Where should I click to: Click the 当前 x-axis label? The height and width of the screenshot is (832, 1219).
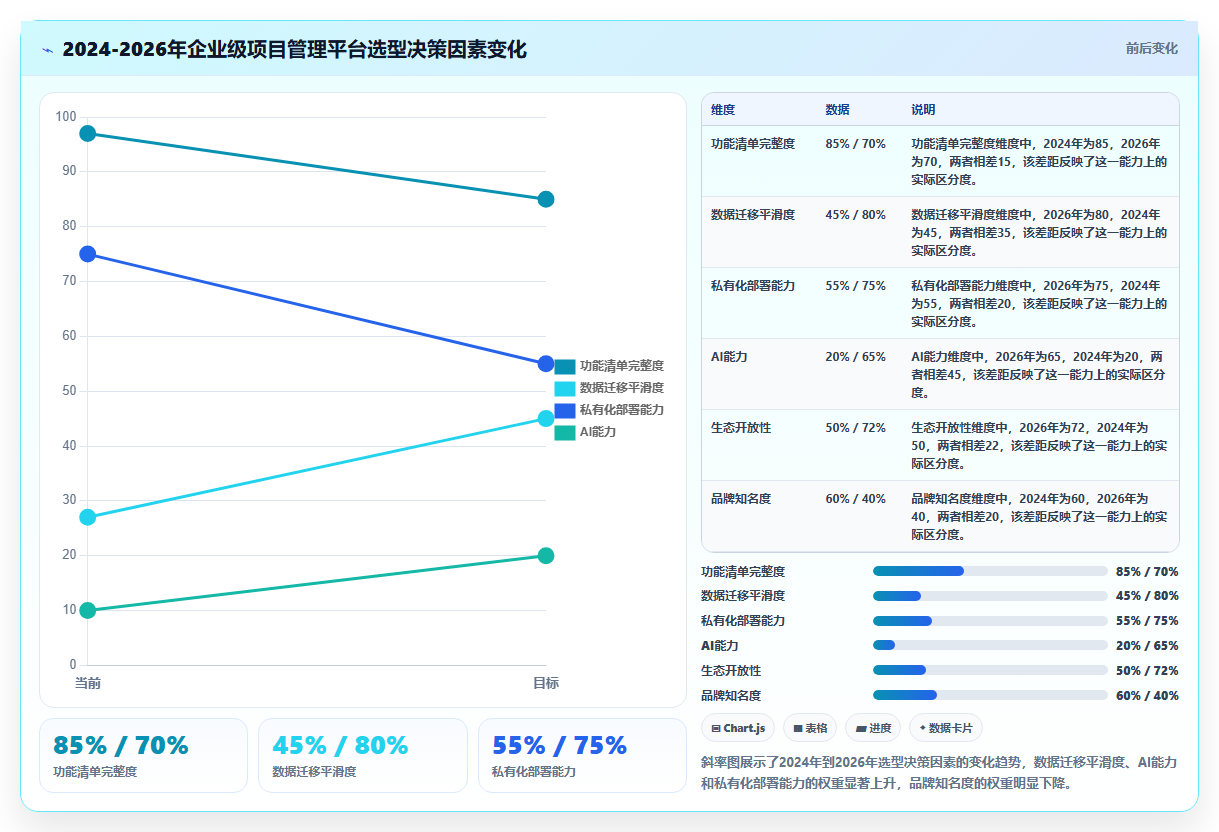coord(88,683)
